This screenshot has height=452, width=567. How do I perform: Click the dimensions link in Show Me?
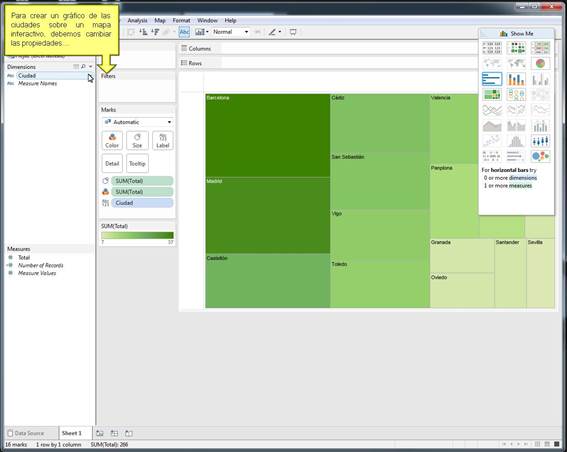point(523,178)
